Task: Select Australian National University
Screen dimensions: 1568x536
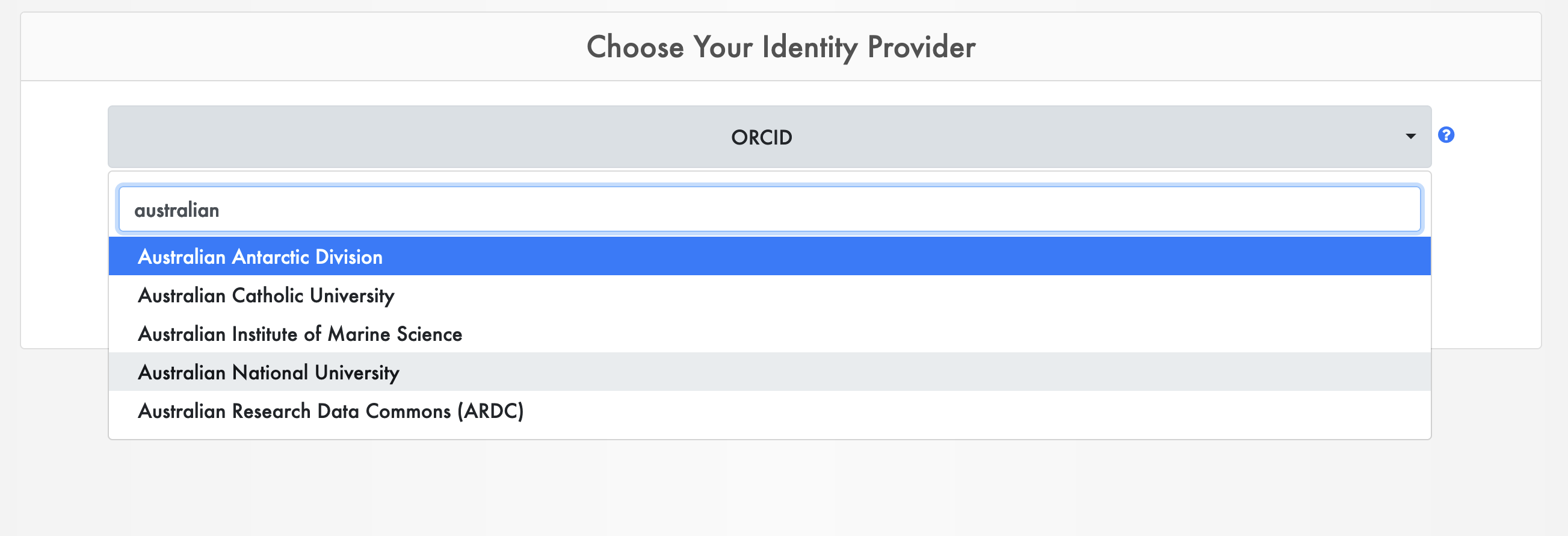Action: tap(770, 372)
